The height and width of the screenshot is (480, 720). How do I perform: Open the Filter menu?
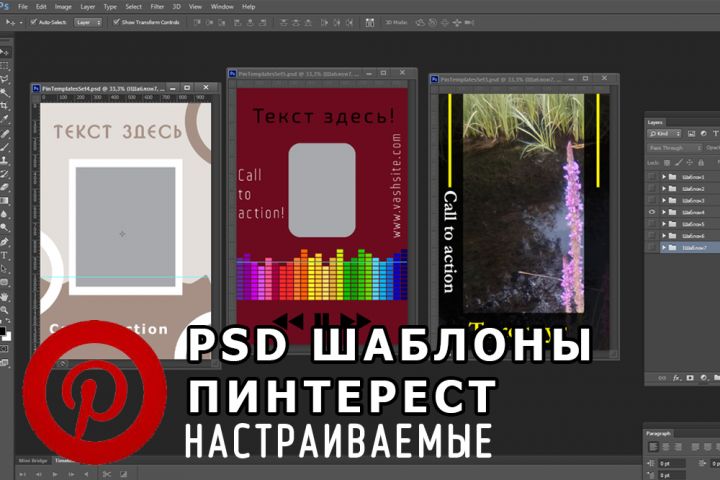click(x=157, y=7)
